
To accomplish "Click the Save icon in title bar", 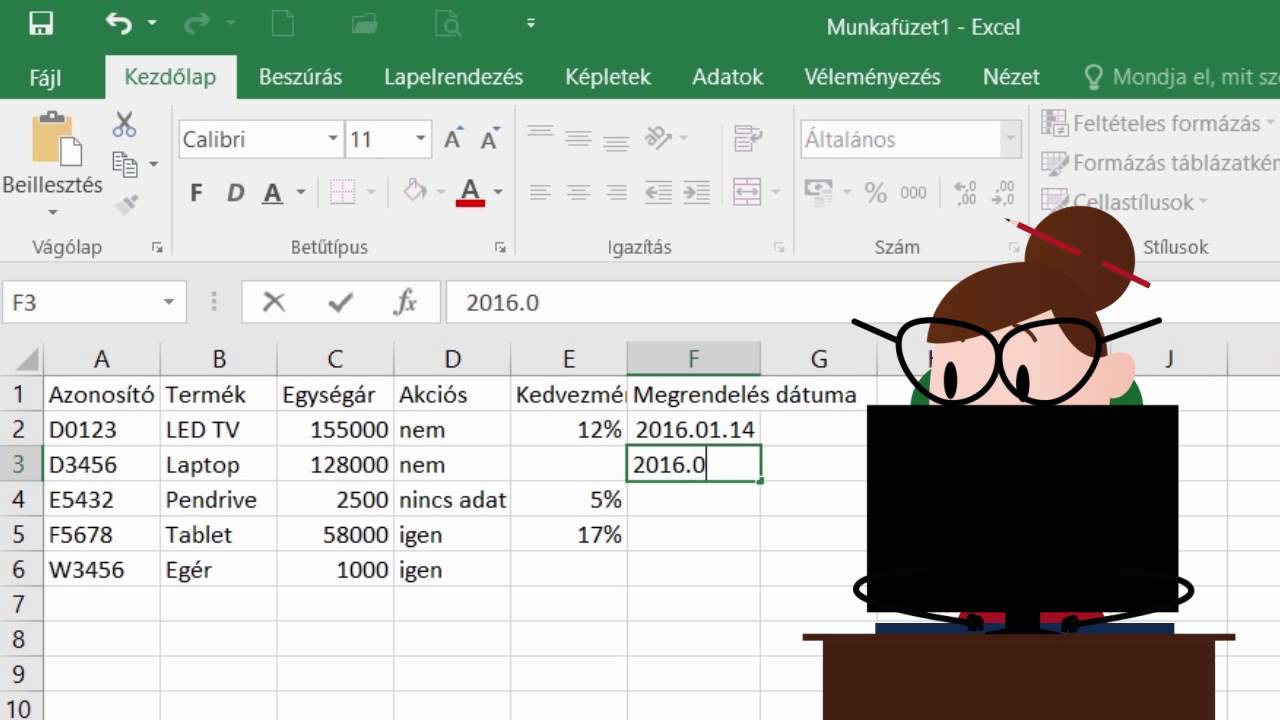I will click(x=41, y=24).
